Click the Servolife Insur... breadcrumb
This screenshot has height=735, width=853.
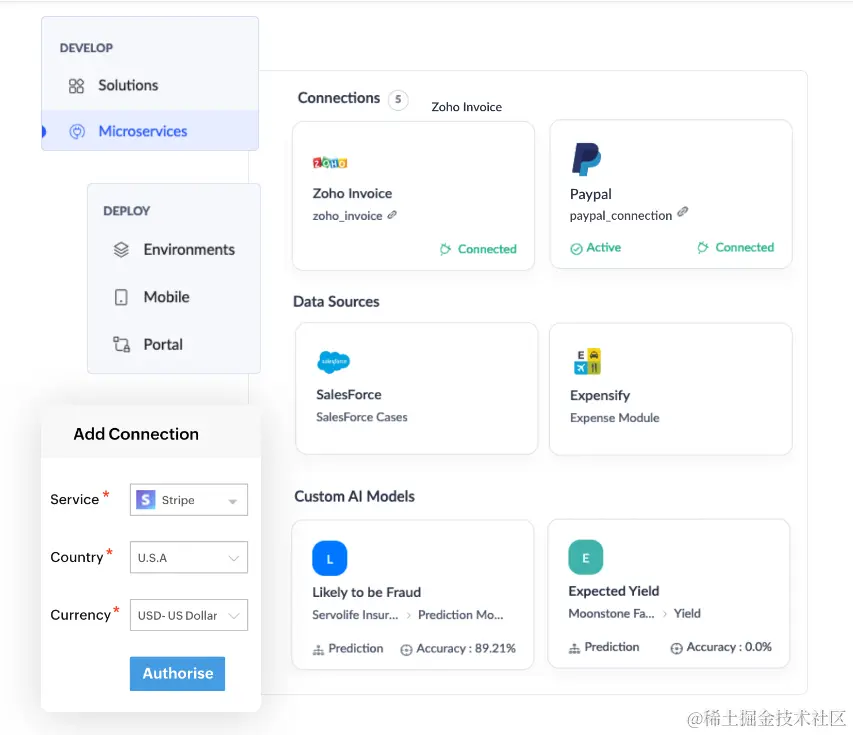355,615
